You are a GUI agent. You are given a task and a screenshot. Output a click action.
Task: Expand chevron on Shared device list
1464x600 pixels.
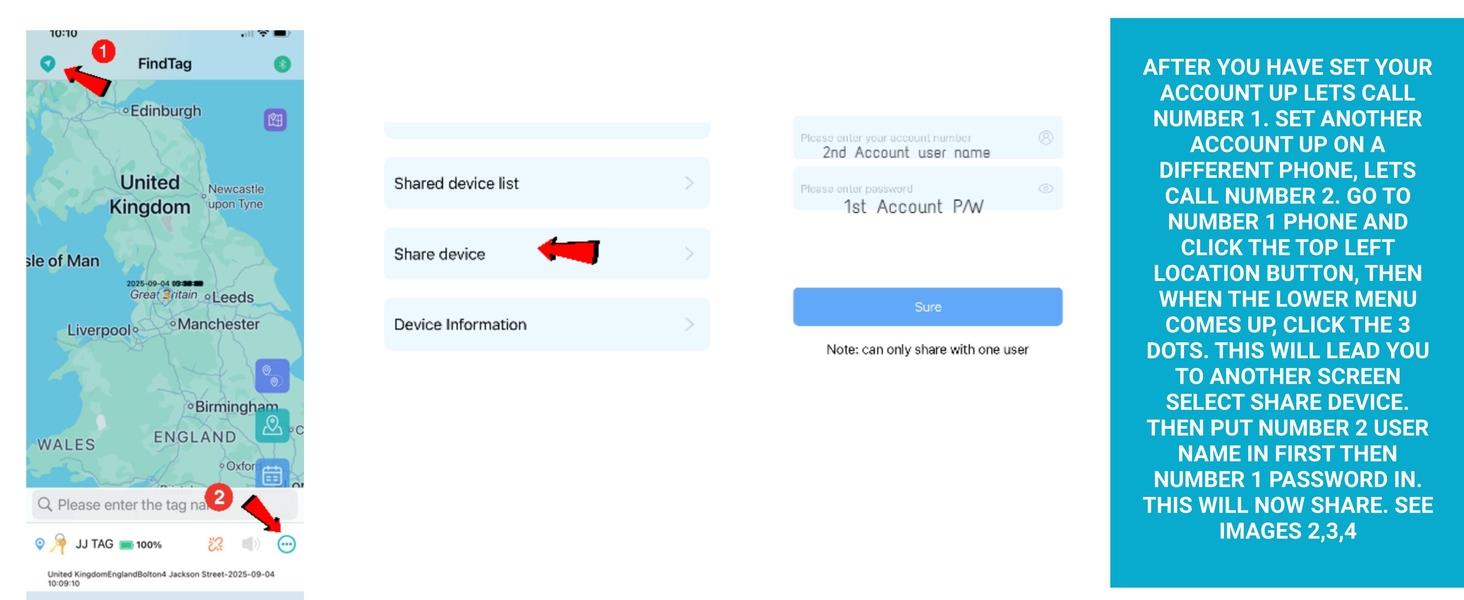point(689,183)
